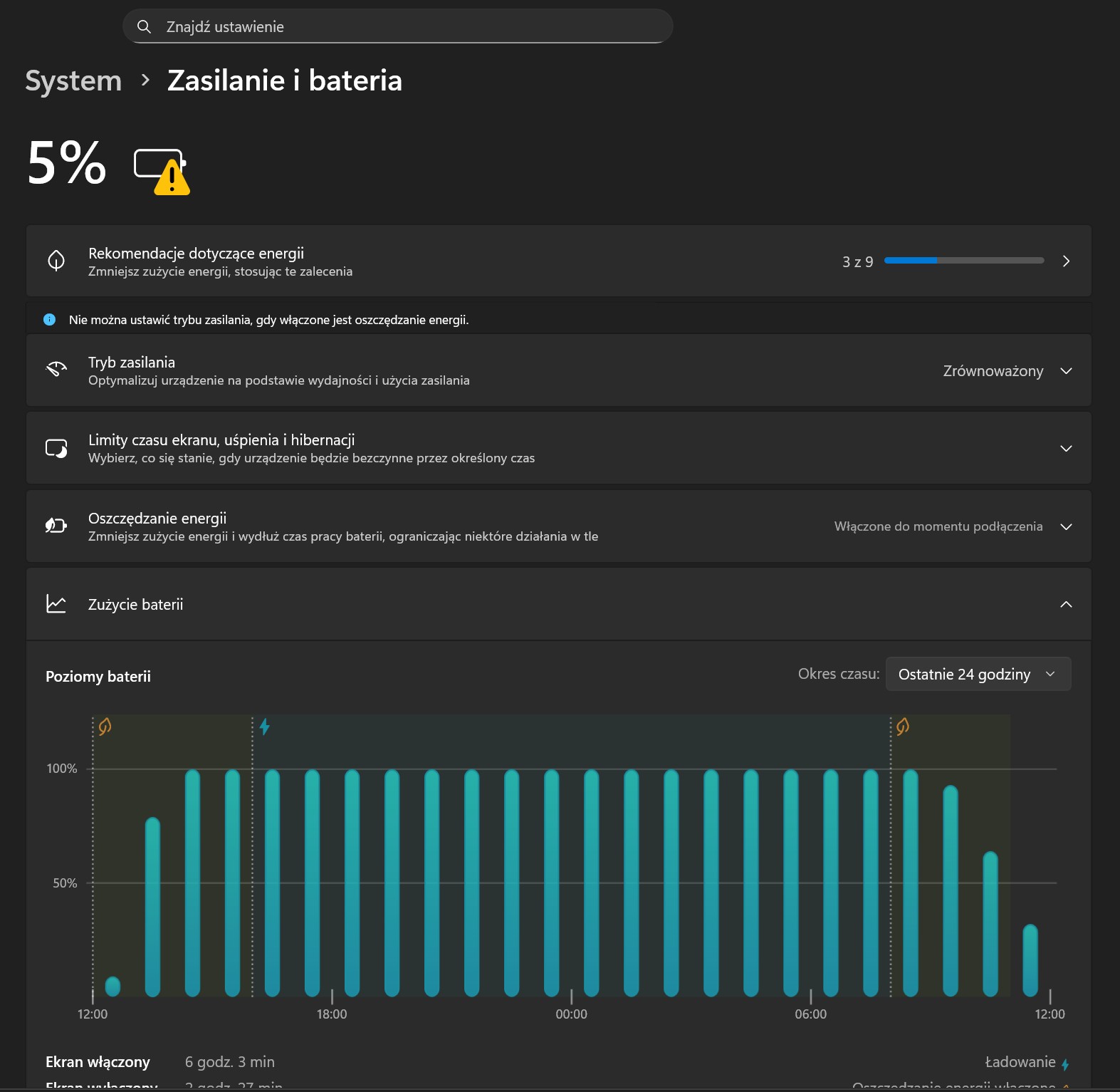
Task: Expand the Oszczędzanie energii section
Action: point(1066,527)
